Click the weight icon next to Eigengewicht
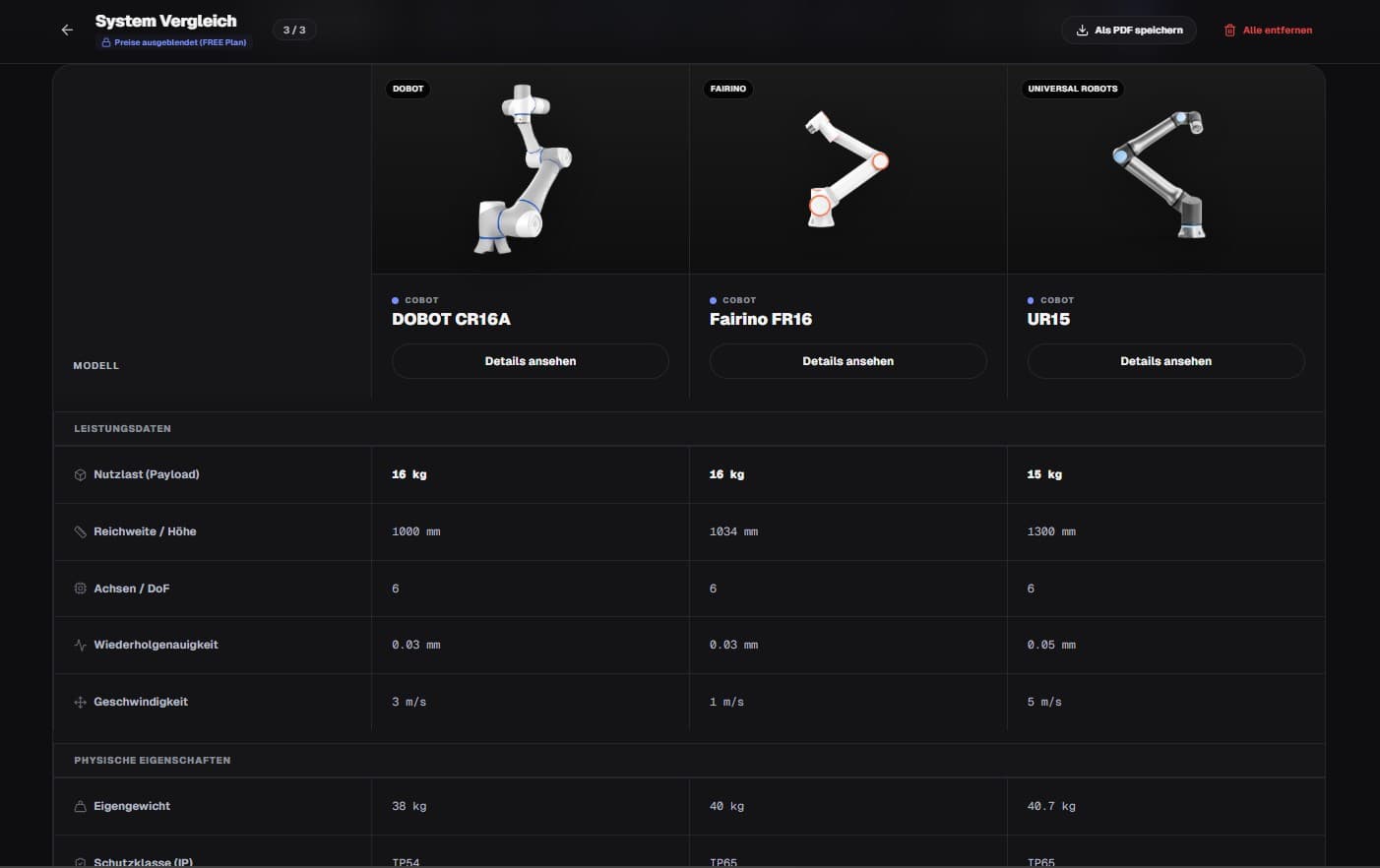 coord(80,805)
